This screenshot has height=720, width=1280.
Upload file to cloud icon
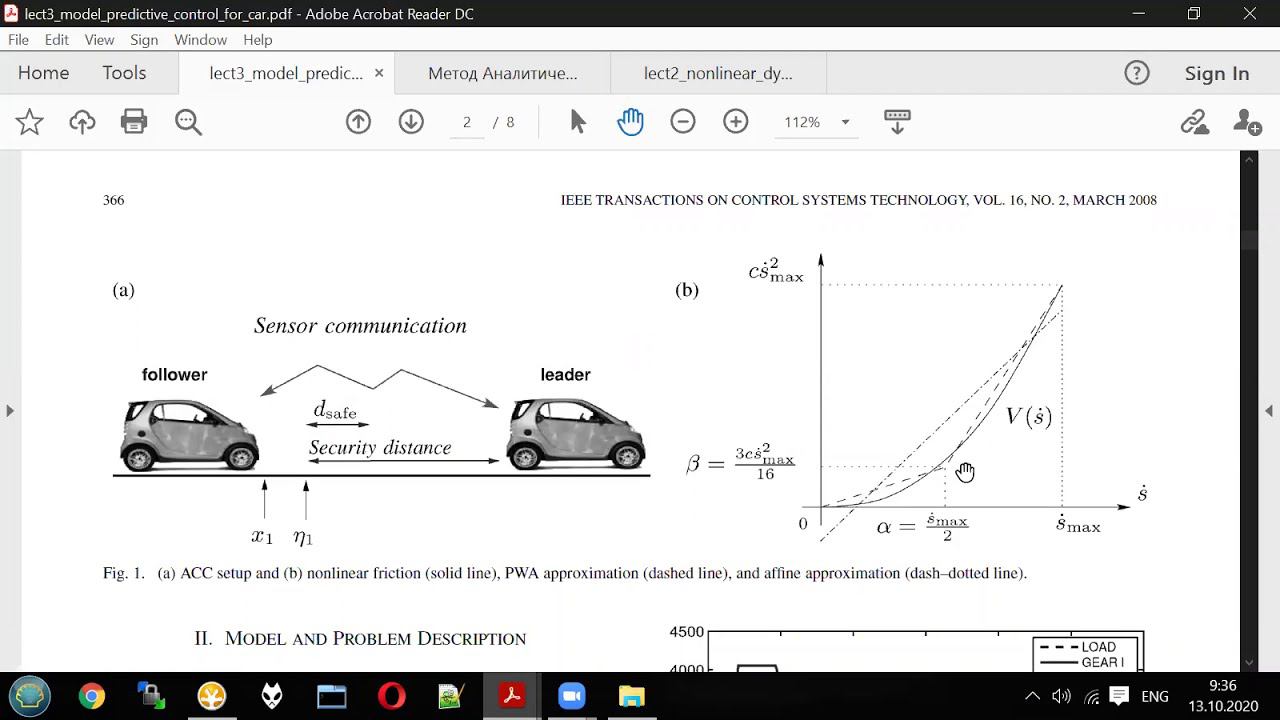tap(82, 122)
